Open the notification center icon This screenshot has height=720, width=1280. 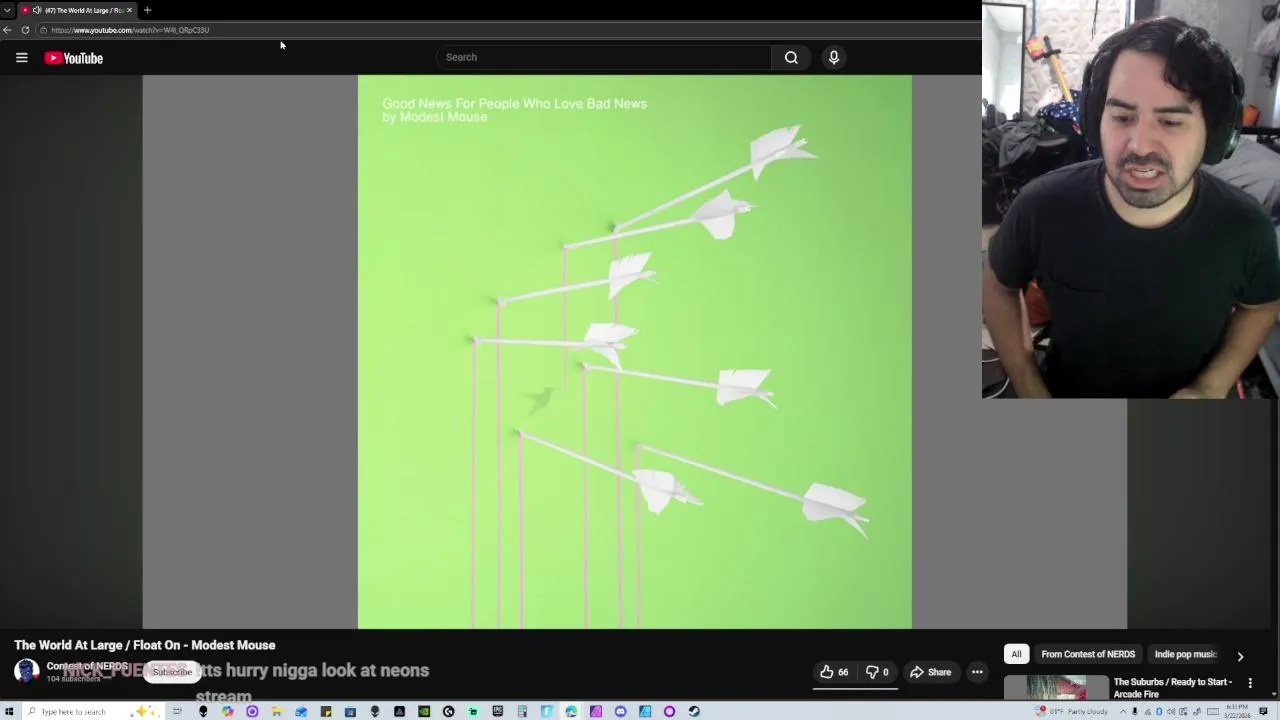pyautogui.click(x=1263, y=711)
